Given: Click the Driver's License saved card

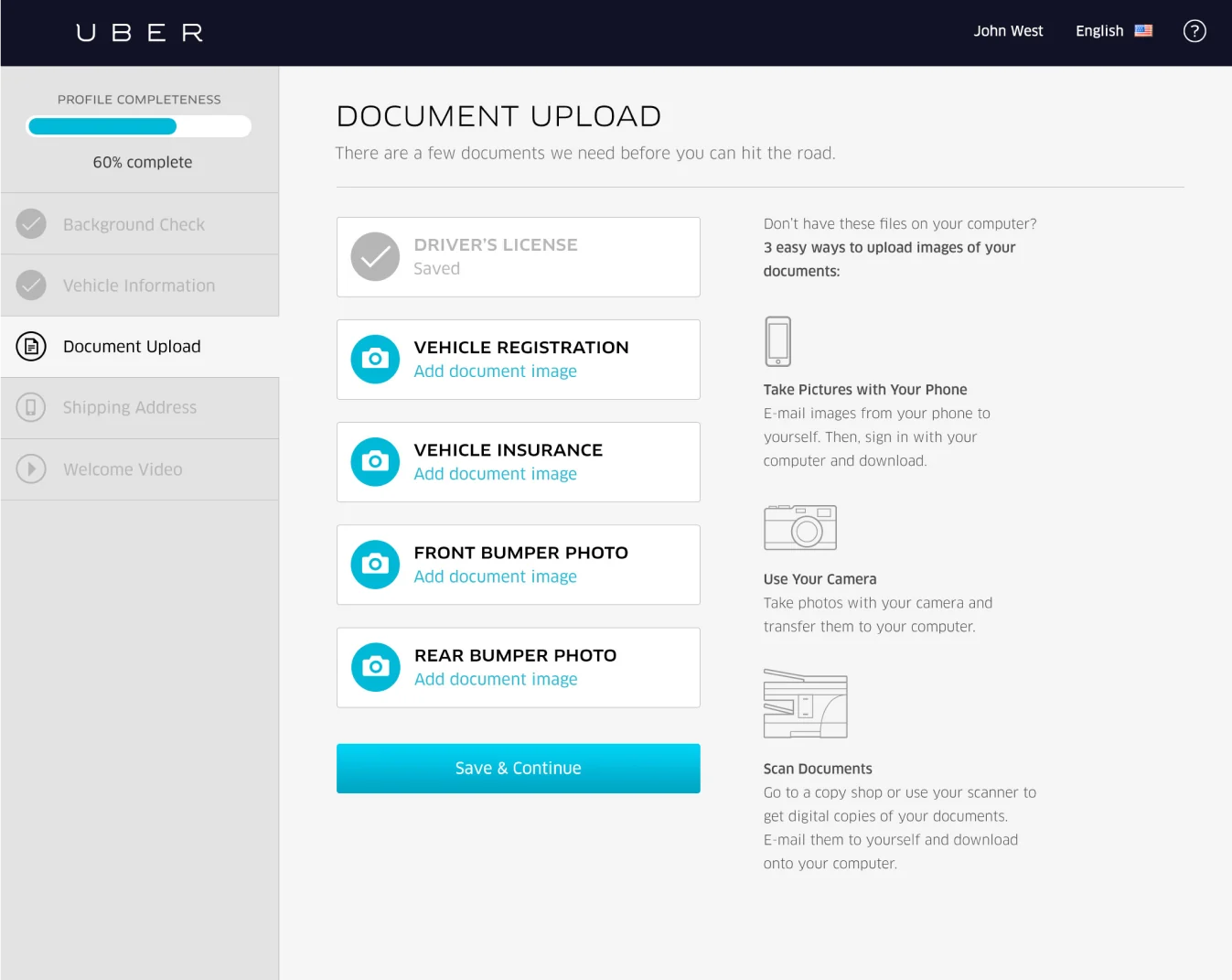Looking at the screenshot, I should (x=519, y=257).
